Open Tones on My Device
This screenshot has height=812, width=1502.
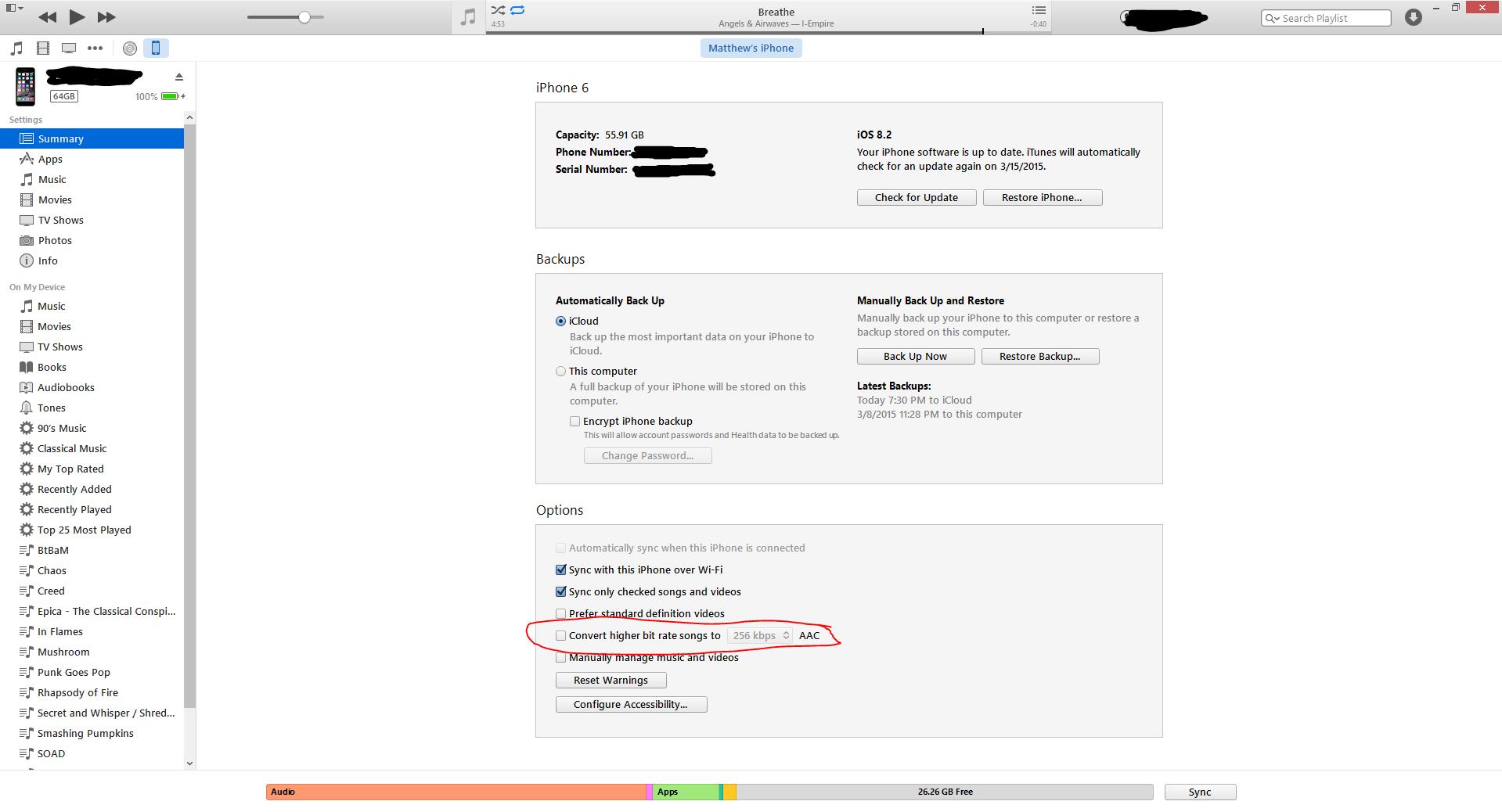pyautogui.click(x=92, y=408)
